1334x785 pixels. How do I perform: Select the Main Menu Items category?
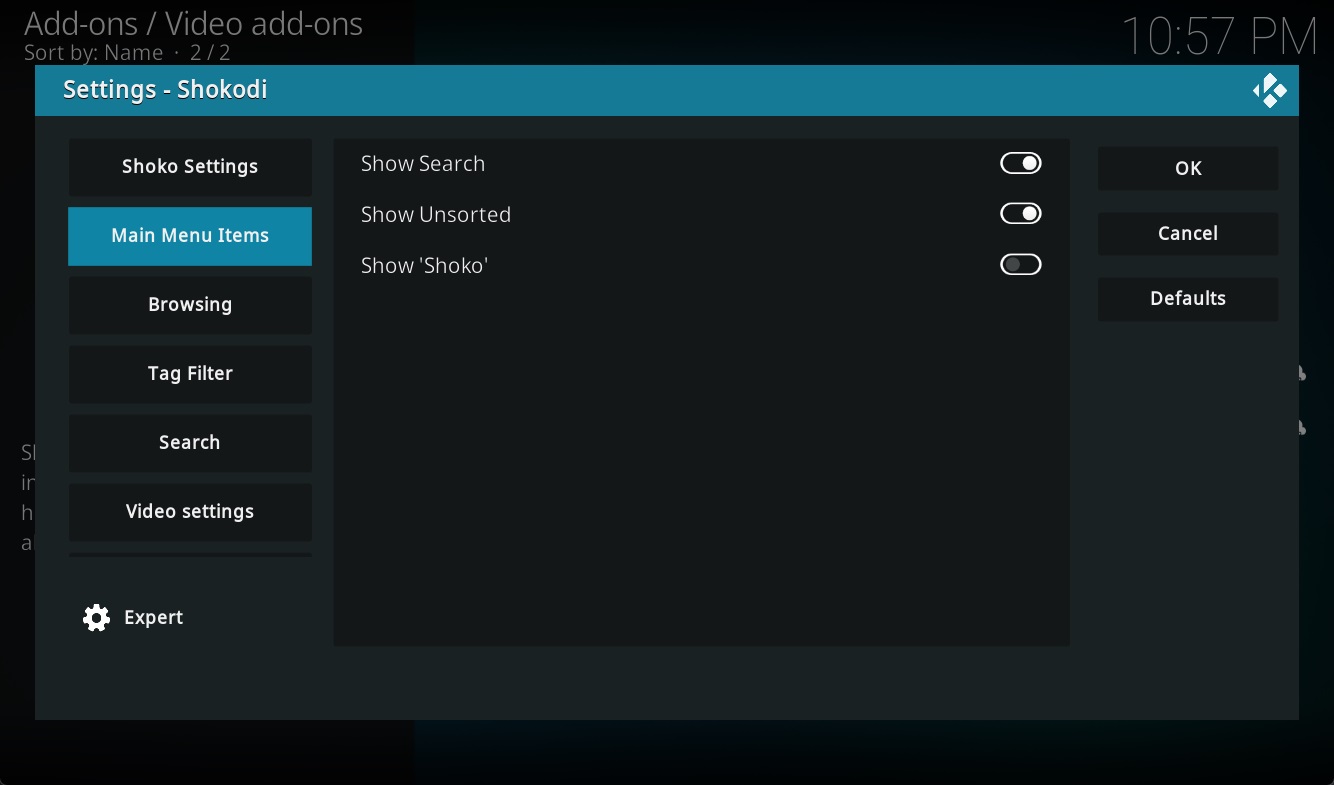(x=190, y=236)
